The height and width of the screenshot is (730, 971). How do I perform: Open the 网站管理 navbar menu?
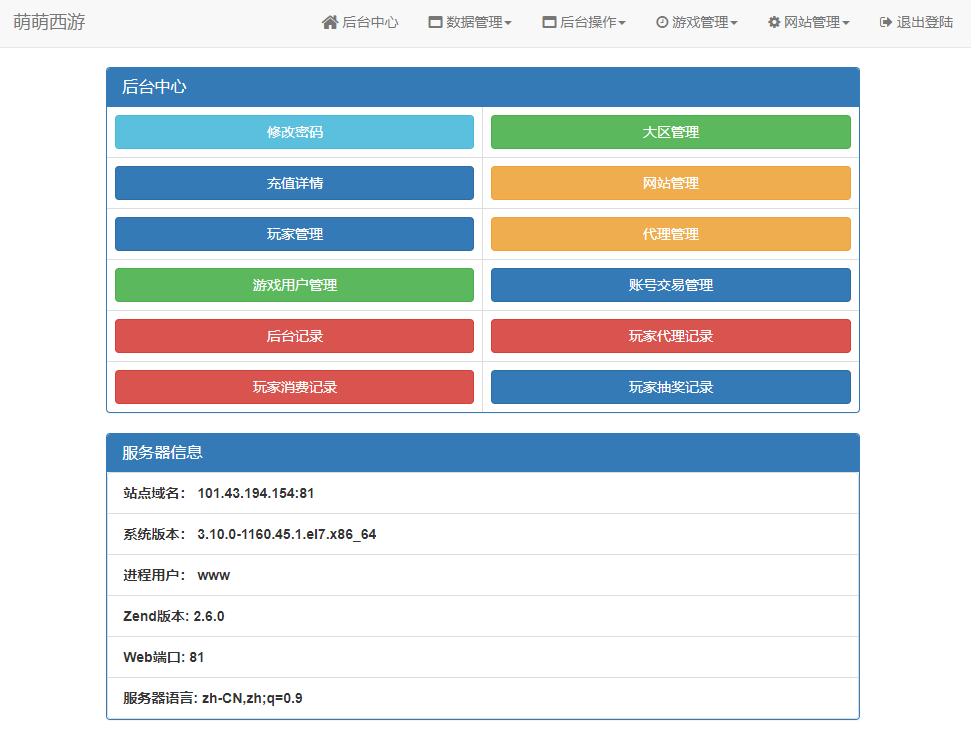(809, 22)
